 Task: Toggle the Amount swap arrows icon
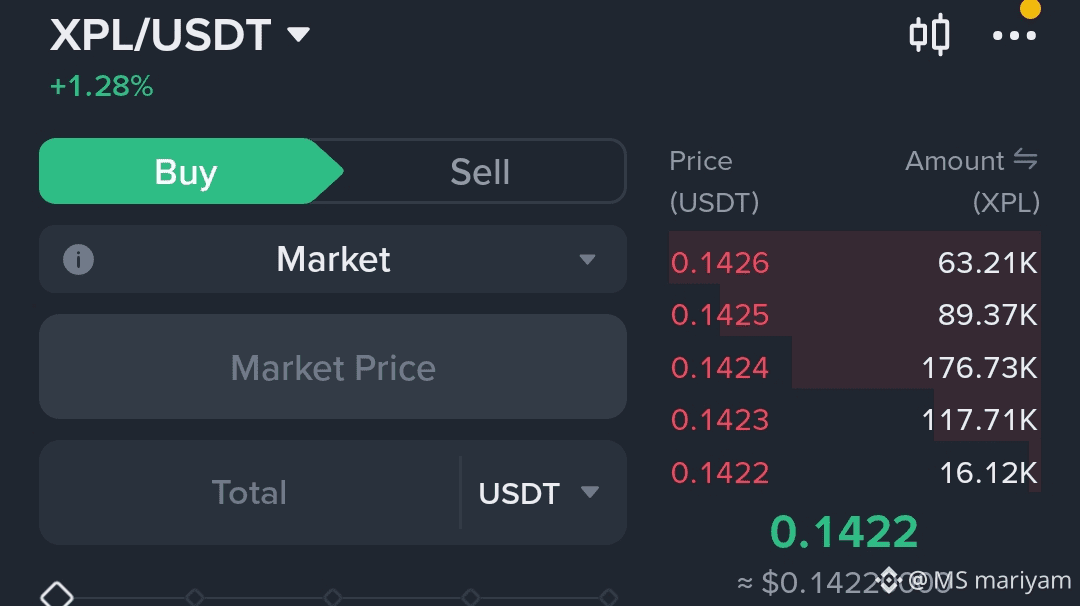pos(1025,160)
